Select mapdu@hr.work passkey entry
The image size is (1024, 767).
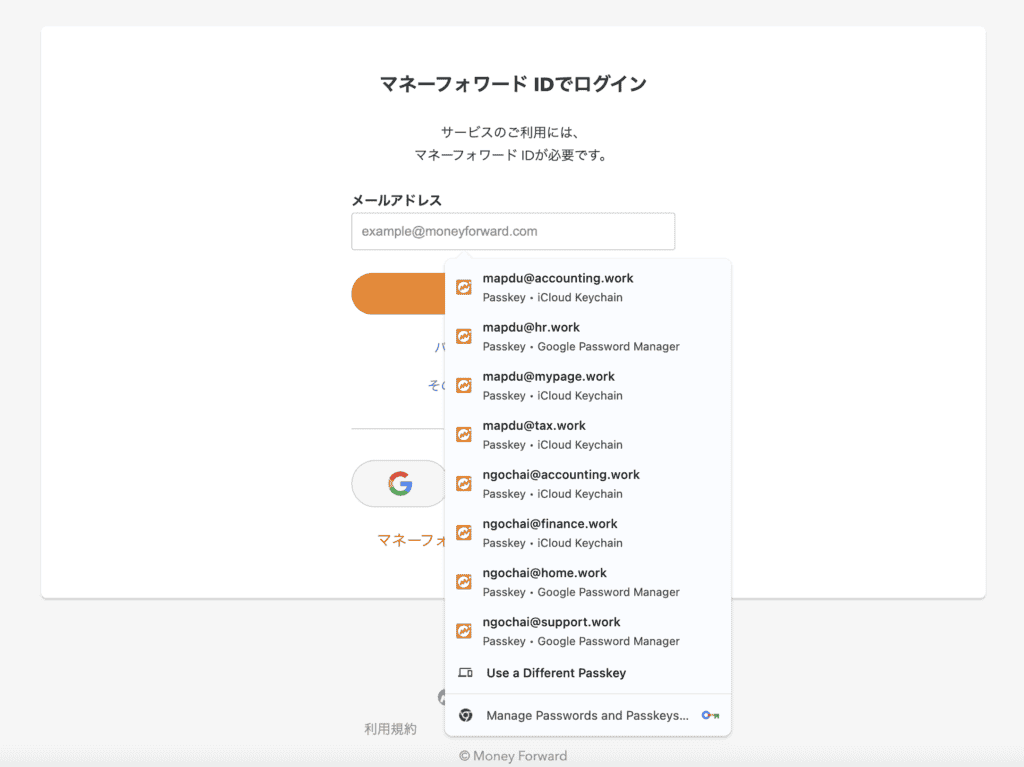click(588, 336)
